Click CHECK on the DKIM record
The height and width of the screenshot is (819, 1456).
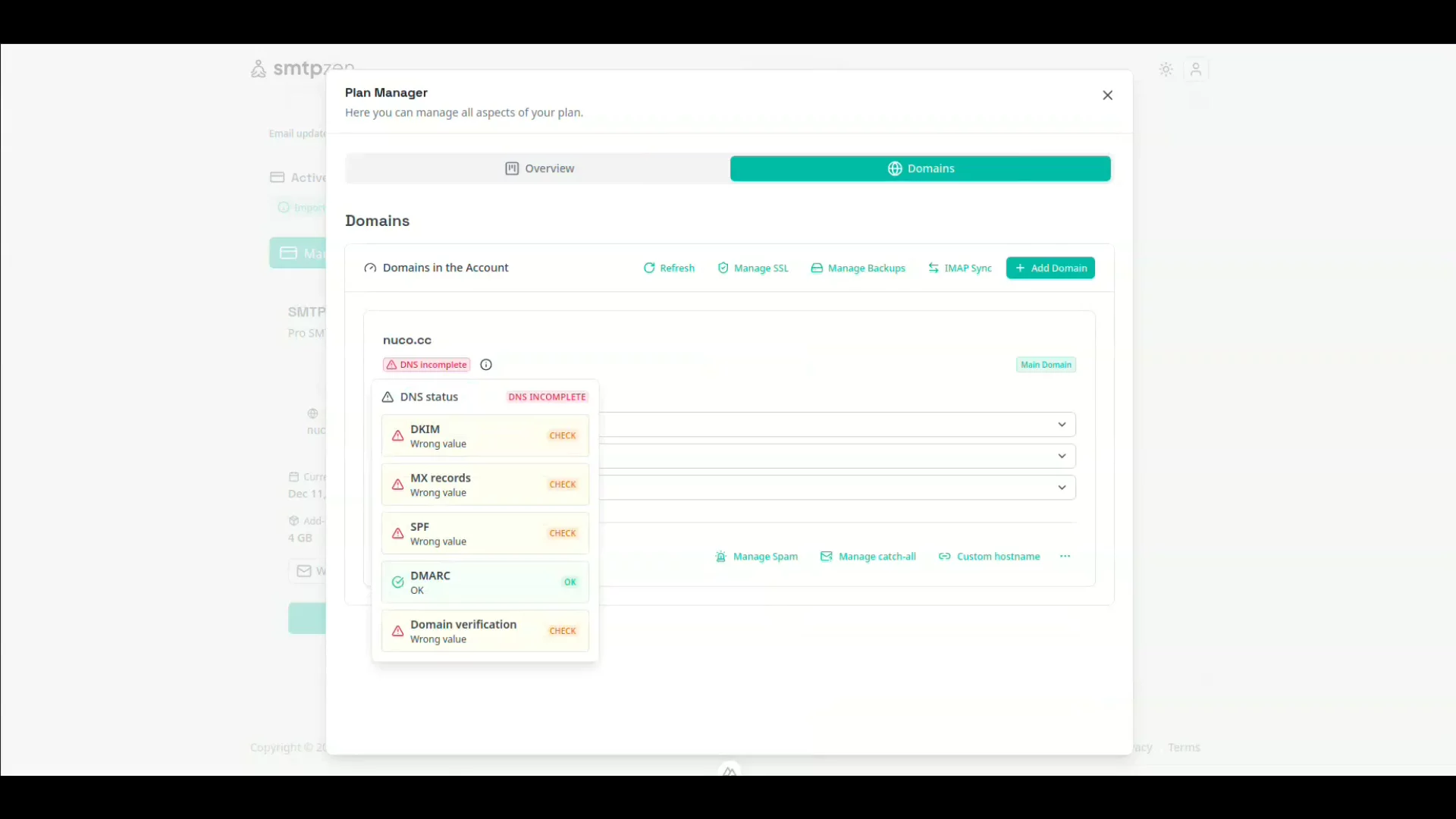pyautogui.click(x=563, y=436)
